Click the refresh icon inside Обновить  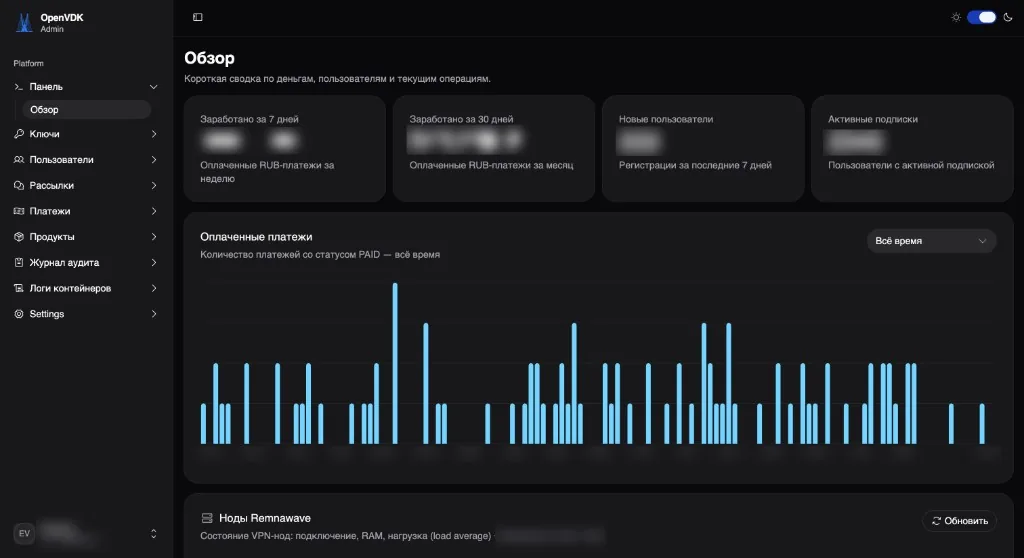pos(936,521)
